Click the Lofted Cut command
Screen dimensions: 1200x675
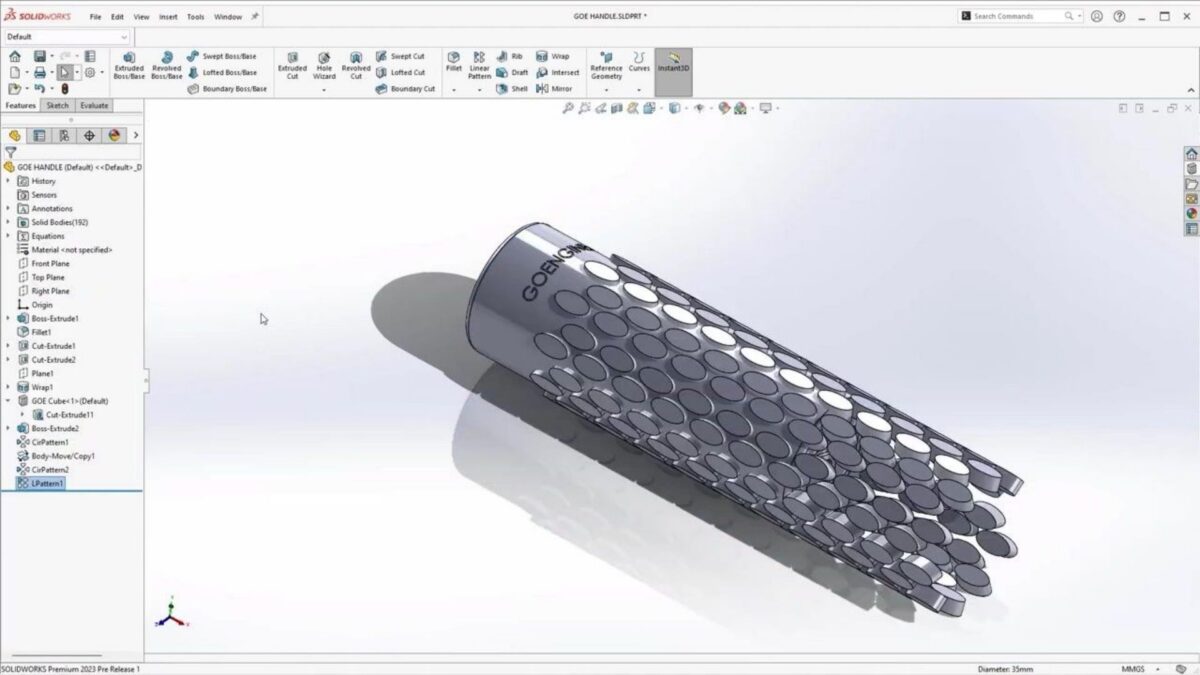point(401,72)
